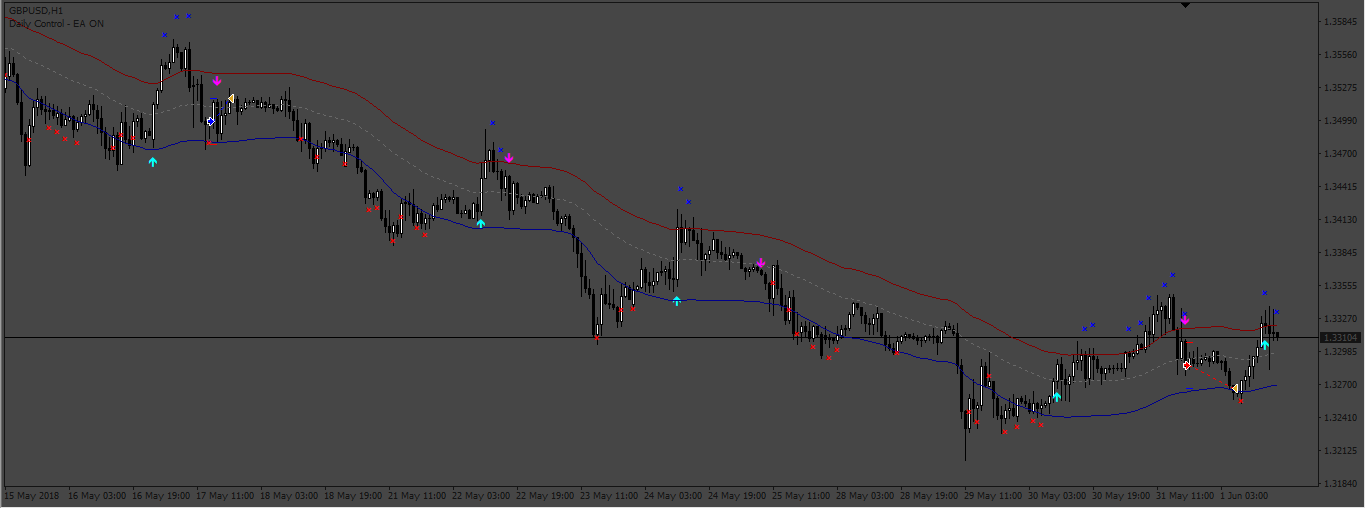Viewport: 1366px width, 508px height.
Task: Select the magenta sell arrow on 31 May
Action: click(x=1185, y=320)
